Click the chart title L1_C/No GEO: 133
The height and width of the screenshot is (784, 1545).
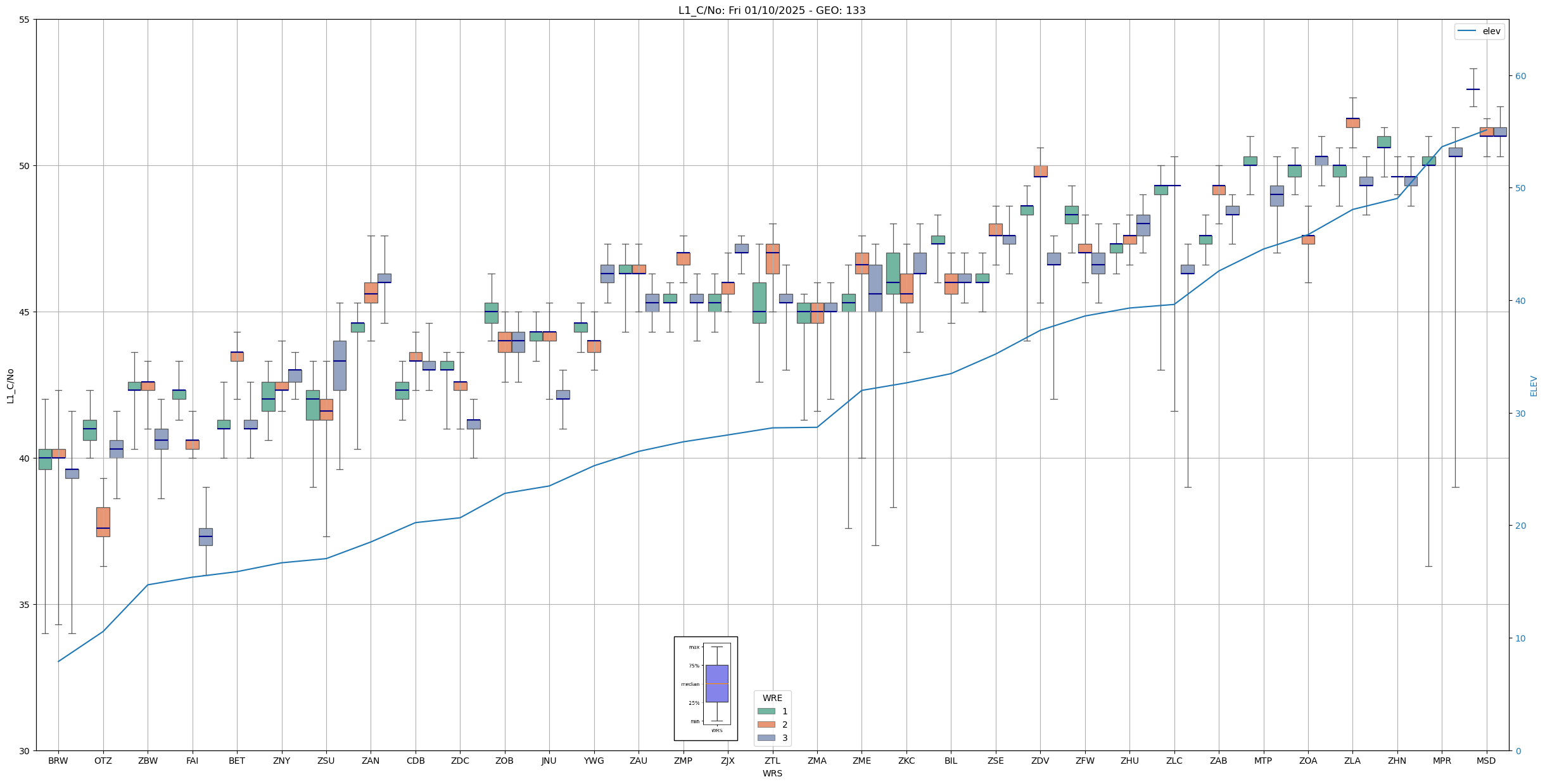[x=772, y=10]
